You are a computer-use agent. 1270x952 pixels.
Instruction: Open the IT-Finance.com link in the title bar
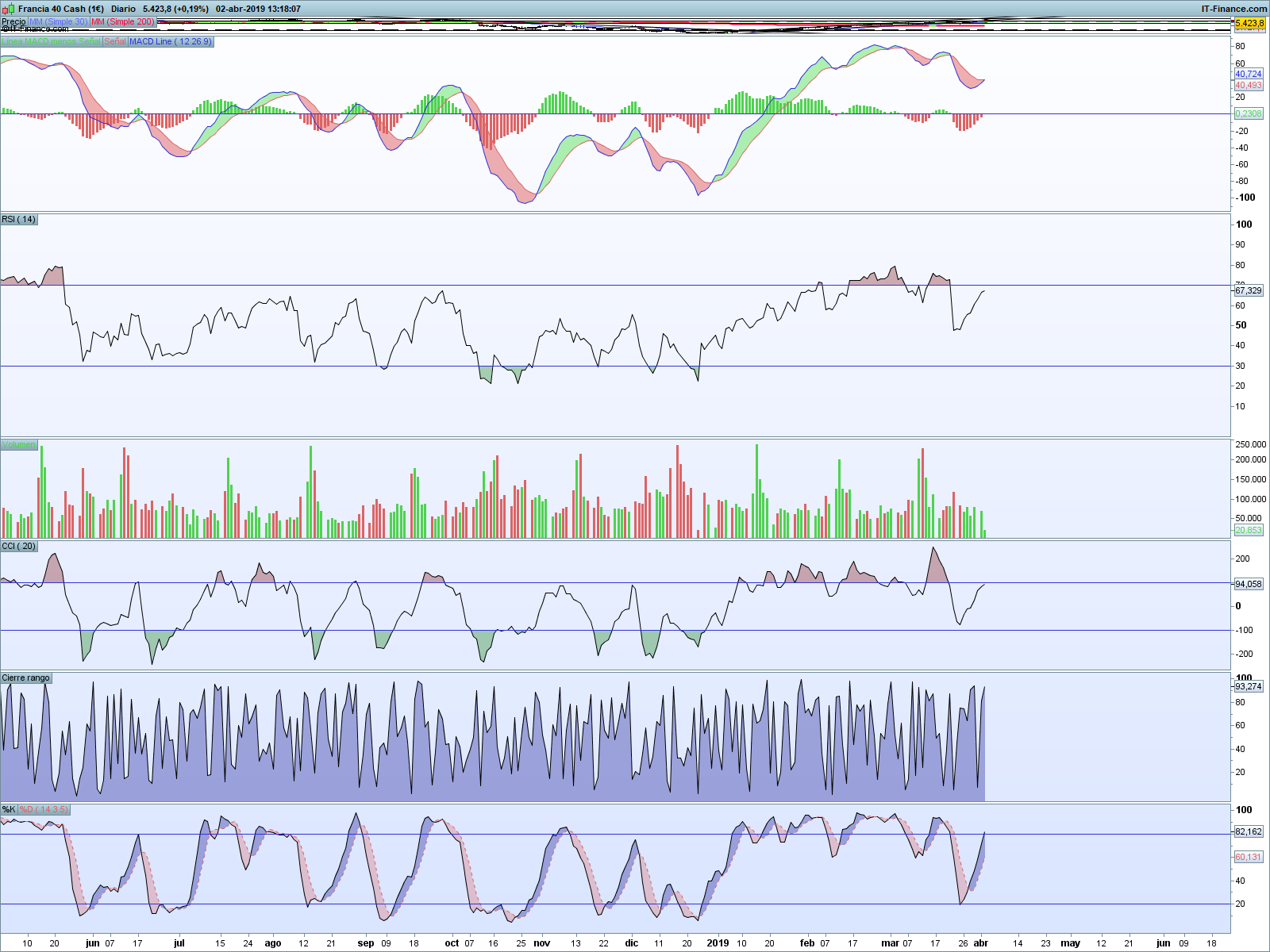[x=1233, y=9]
